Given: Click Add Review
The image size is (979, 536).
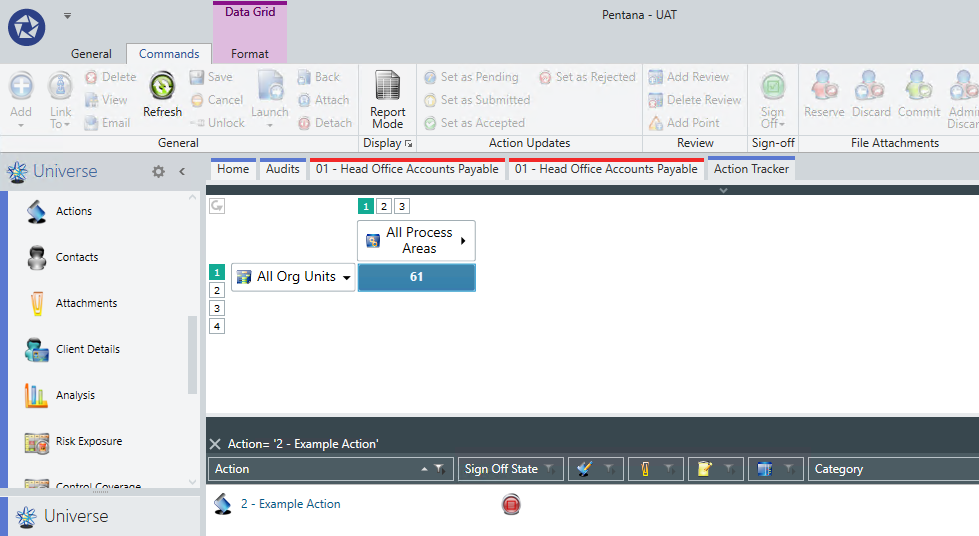Looking at the screenshot, I should click(689, 77).
